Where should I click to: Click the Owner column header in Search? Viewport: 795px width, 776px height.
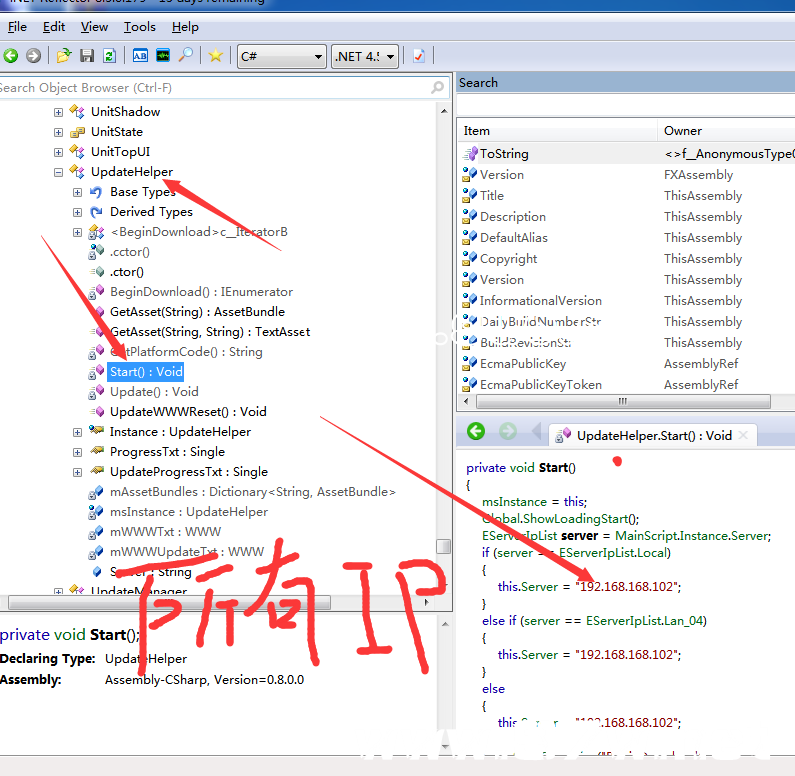[x=683, y=131]
